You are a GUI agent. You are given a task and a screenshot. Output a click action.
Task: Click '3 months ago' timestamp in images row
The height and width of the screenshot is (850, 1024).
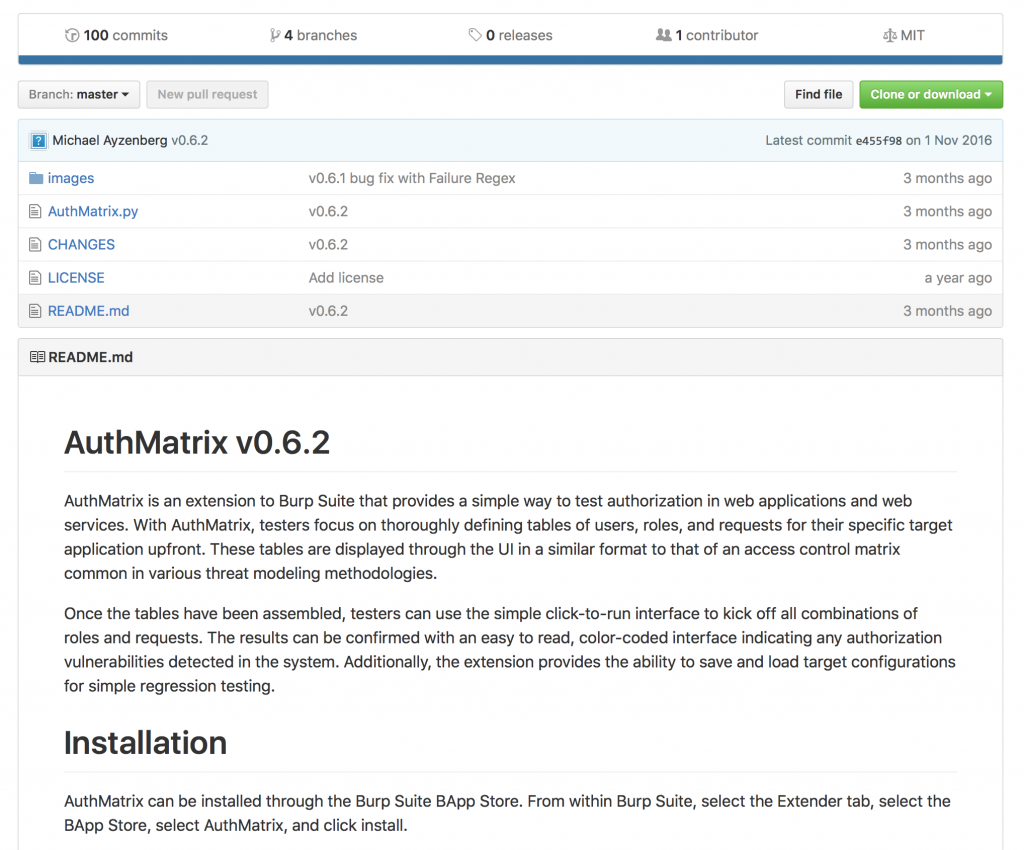(x=948, y=178)
